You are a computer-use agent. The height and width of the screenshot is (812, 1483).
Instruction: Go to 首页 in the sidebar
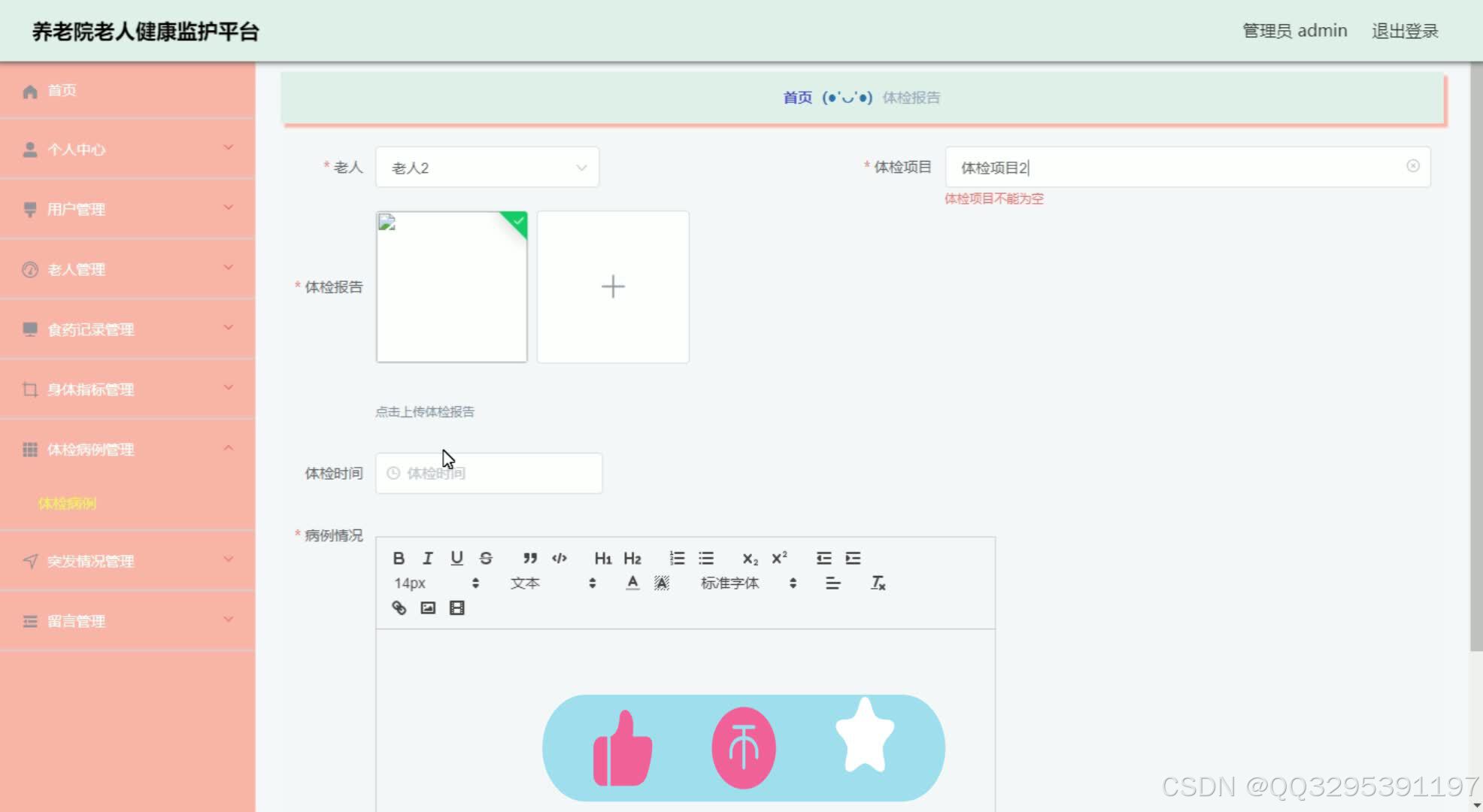(x=127, y=90)
